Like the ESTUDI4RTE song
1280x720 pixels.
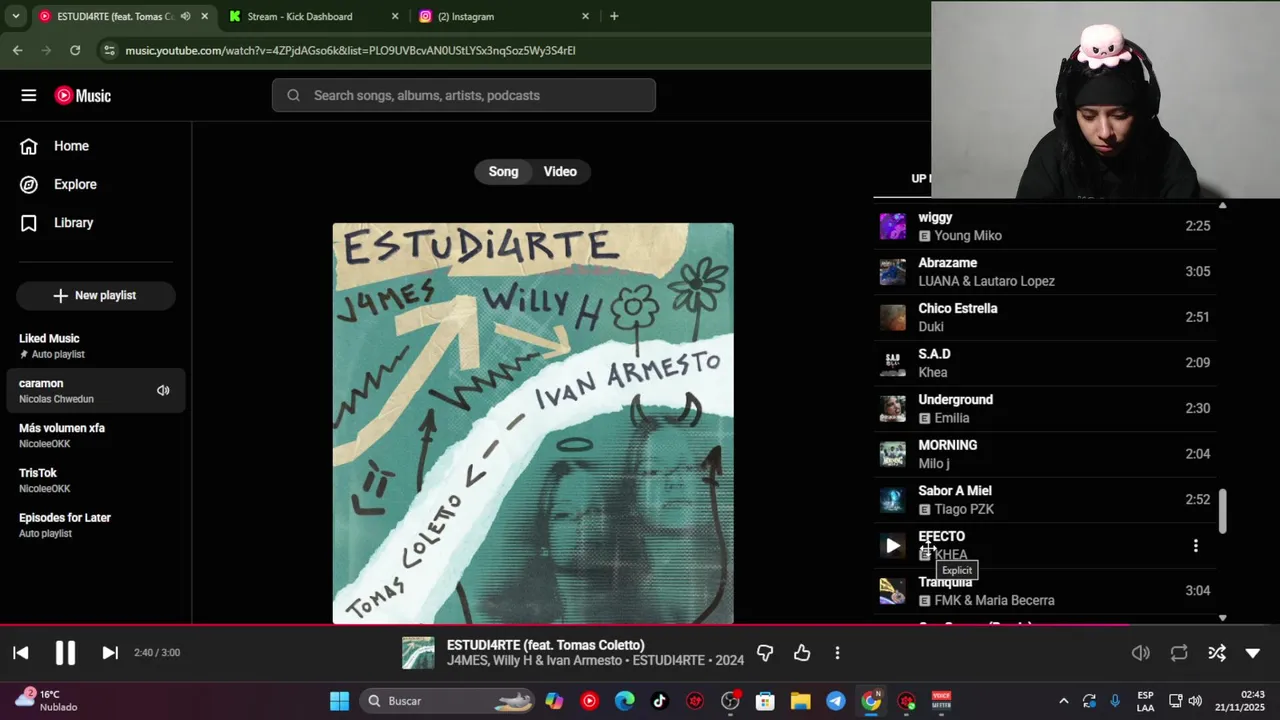point(802,653)
